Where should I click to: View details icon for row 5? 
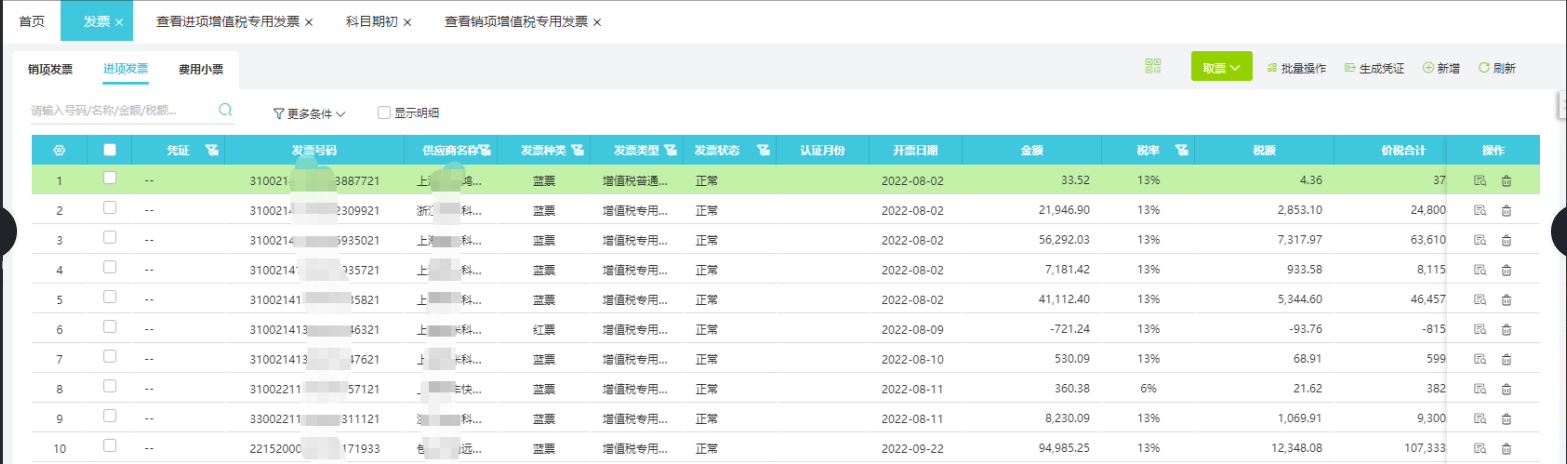click(1479, 299)
